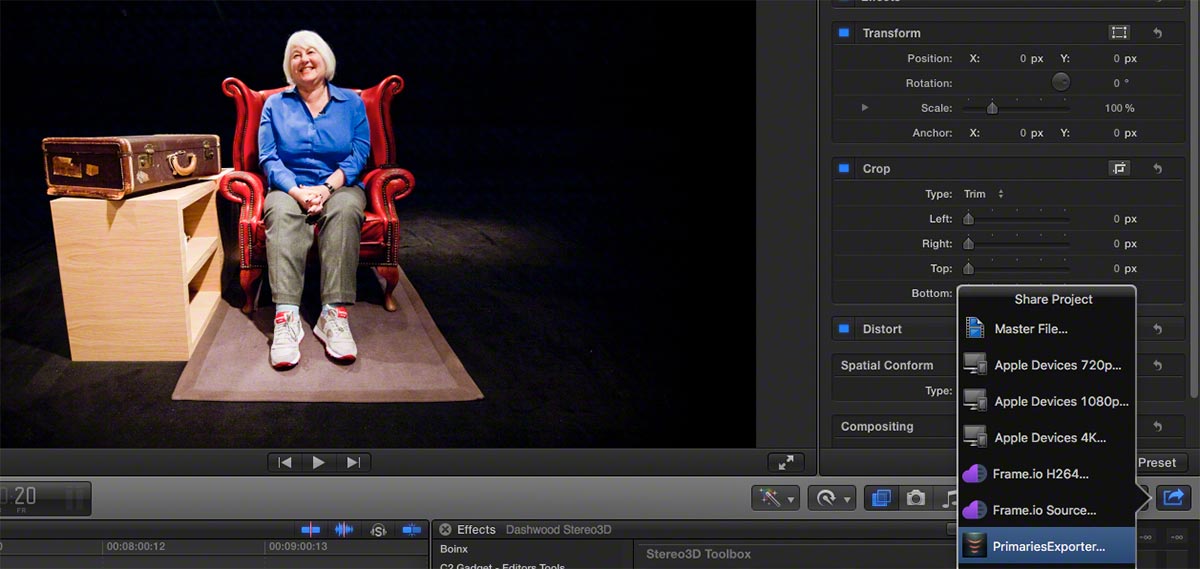This screenshot has width=1200, height=569.
Task: Choose Frame.io Source... share option
Action: click(x=1046, y=510)
